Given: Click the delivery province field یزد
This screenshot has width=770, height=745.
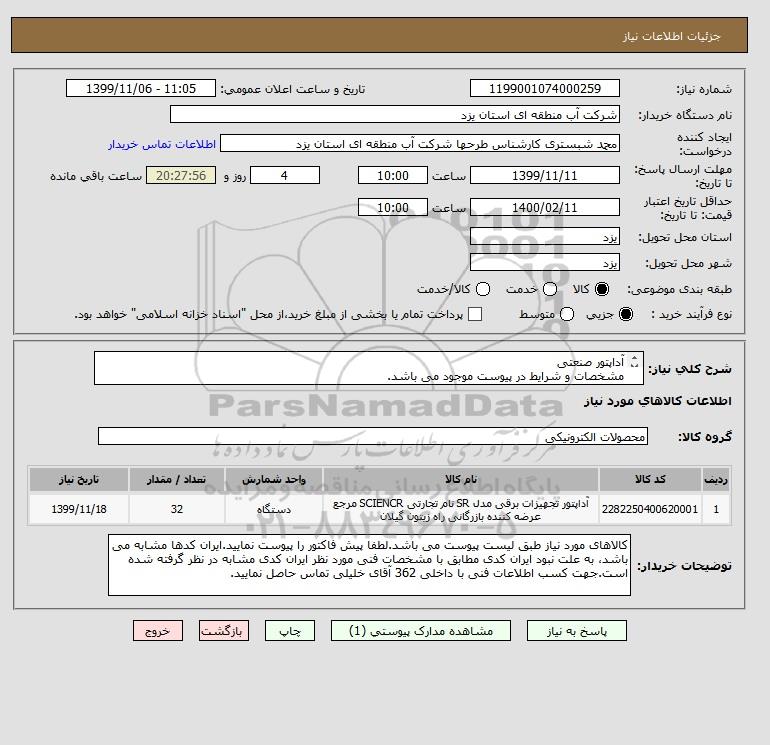Looking at the screenshot, I should point(545,237).
